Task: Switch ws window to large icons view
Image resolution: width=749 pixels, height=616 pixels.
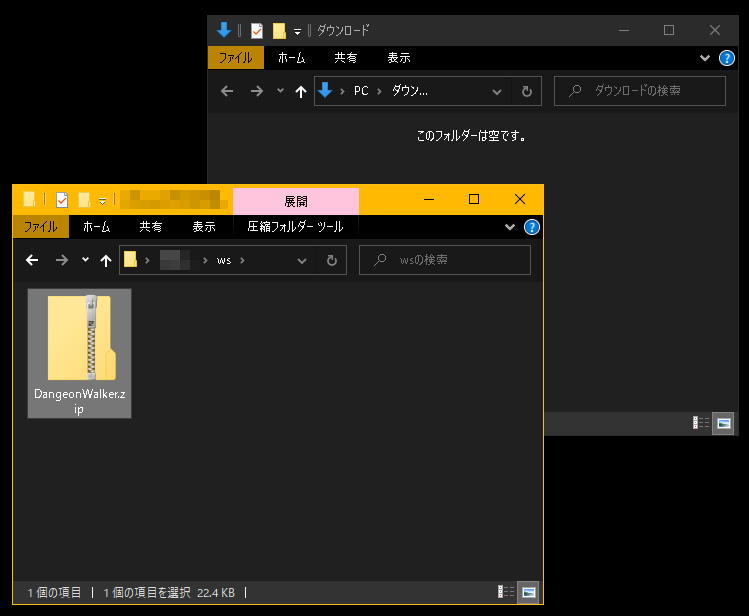Action: [529, 592]
